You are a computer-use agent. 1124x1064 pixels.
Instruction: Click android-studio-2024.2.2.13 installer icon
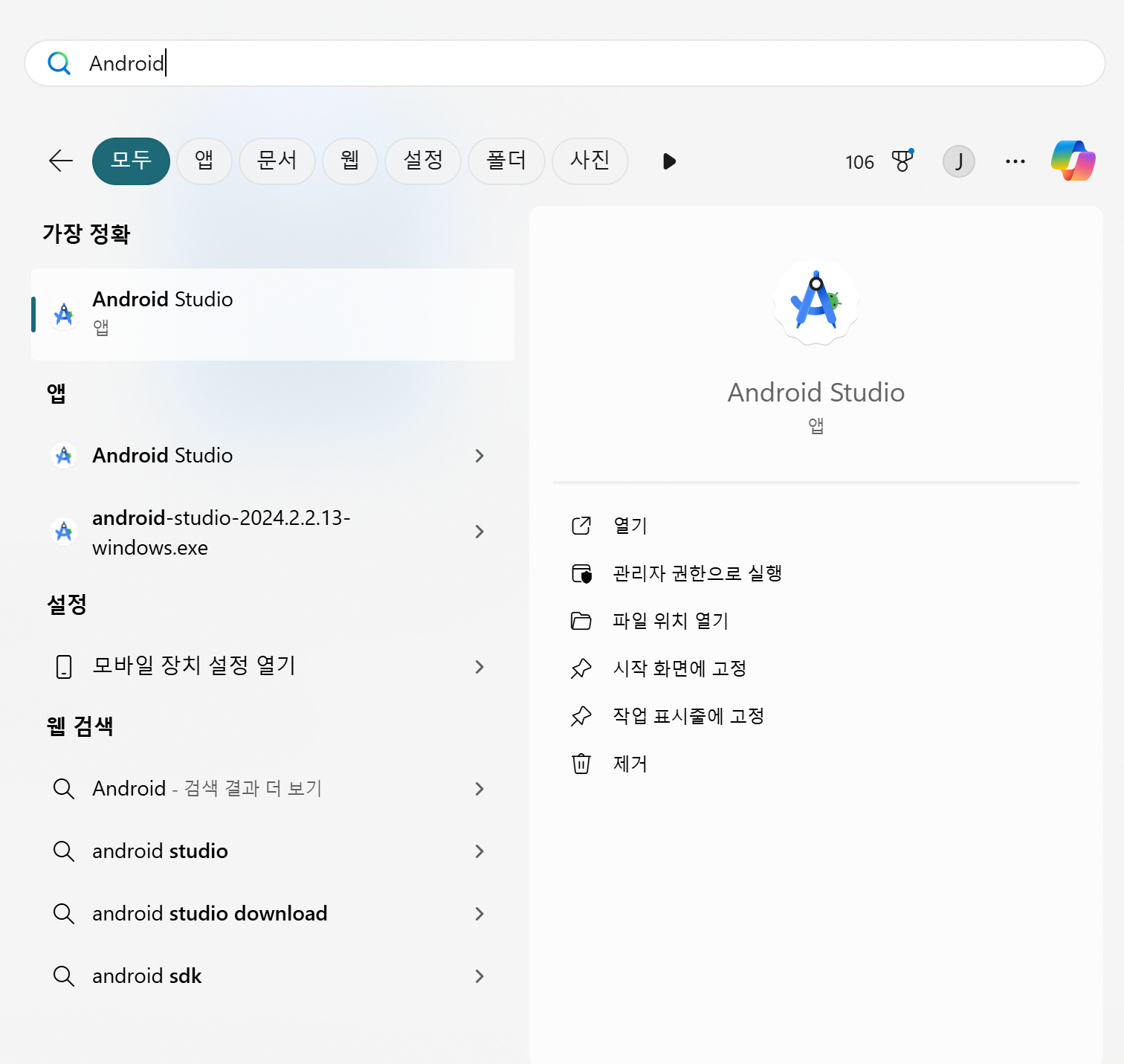(64, 532)
